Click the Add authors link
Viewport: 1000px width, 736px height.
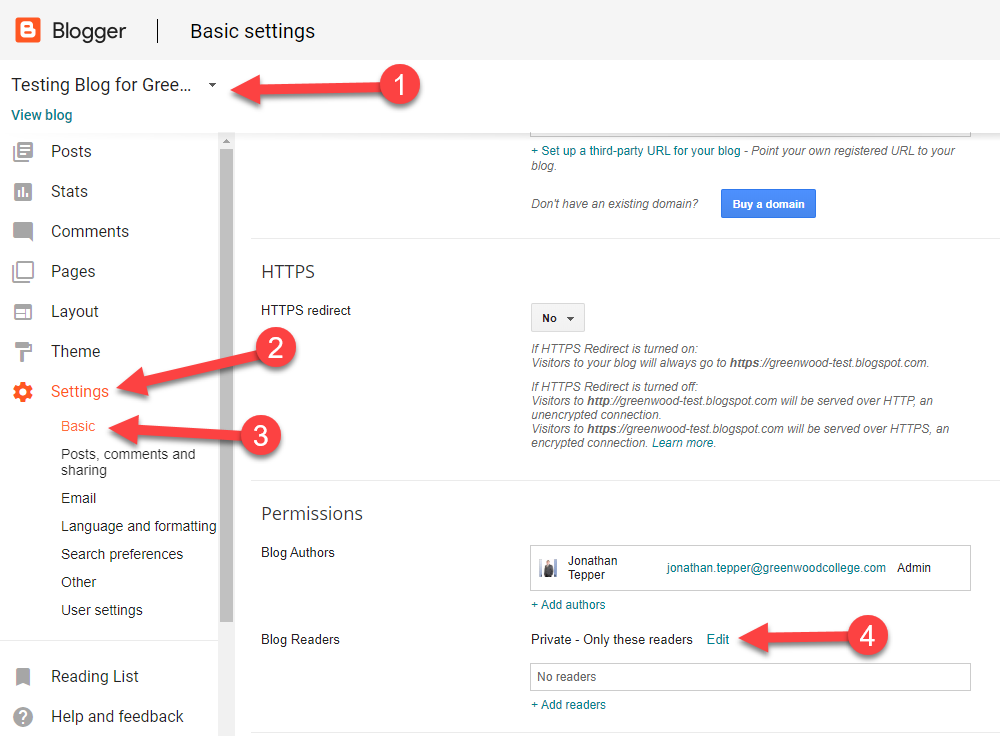tap(568, 605)
